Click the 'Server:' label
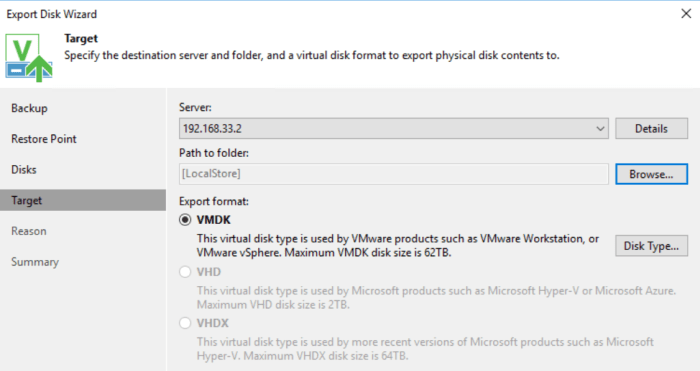 (x=195, y=107)
